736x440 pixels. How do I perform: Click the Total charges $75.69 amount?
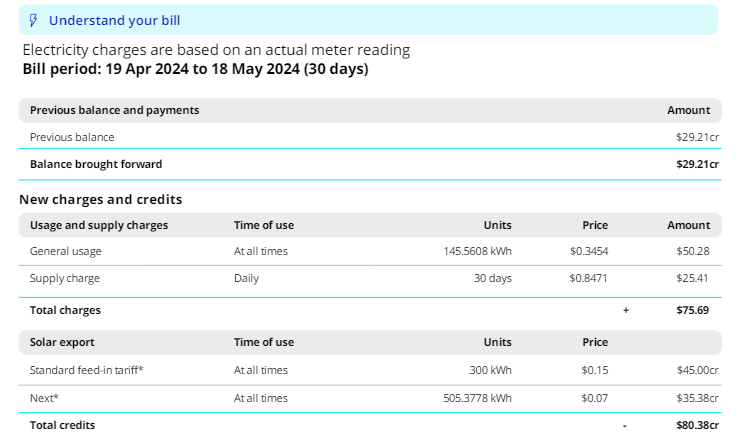pos(693,310)
